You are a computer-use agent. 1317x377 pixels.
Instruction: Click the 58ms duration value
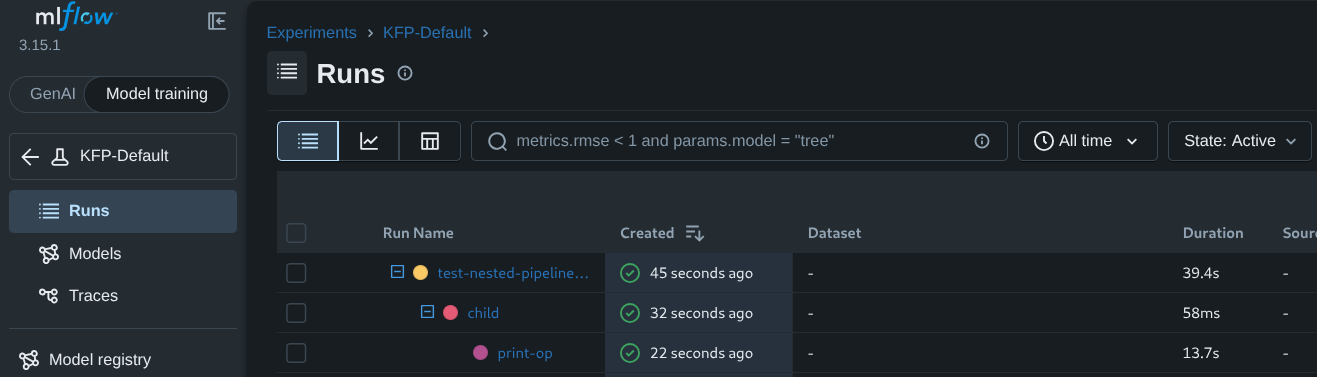coord(1201,313)
